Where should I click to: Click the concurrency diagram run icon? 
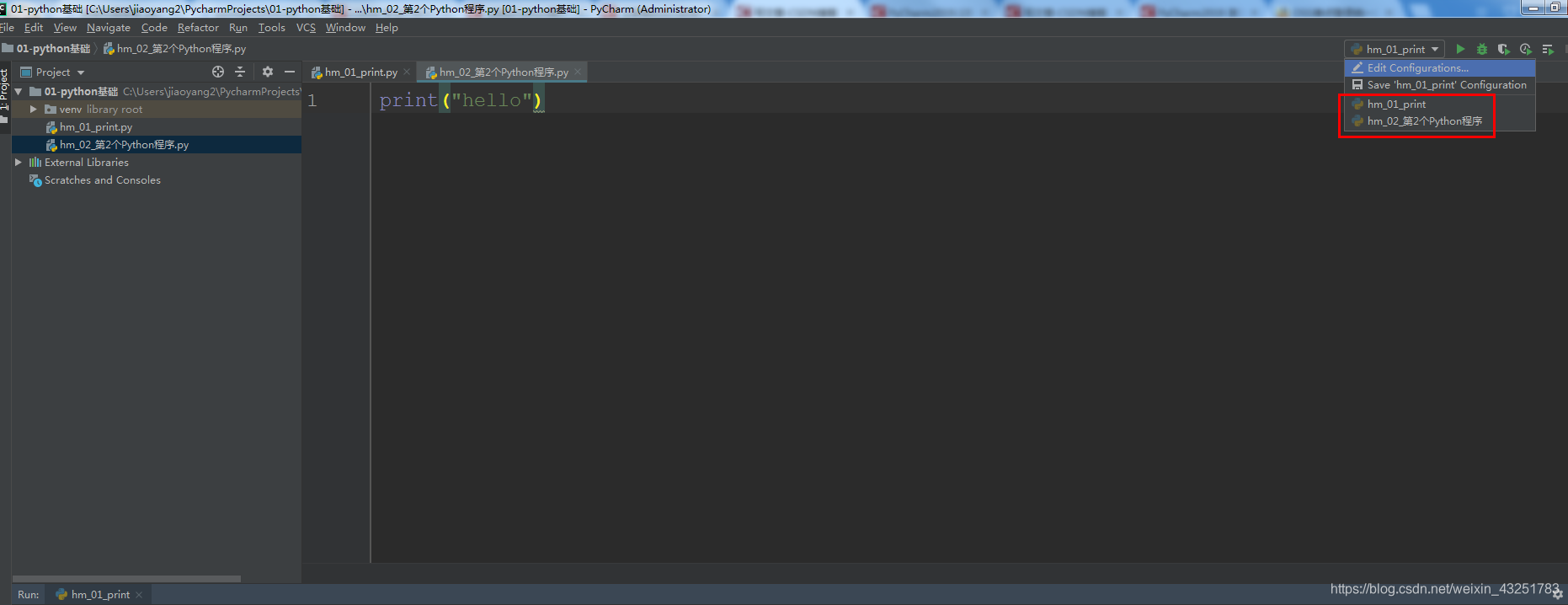[x=1548, y=50]
